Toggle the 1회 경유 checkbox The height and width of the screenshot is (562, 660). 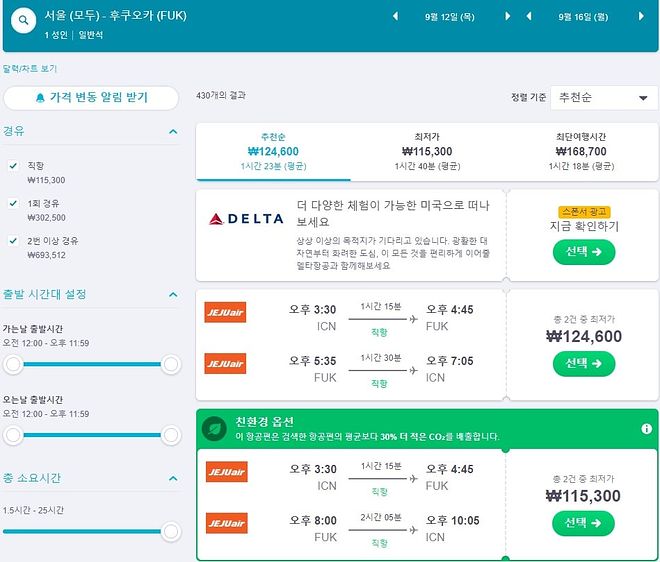click(x=13, y=203)
